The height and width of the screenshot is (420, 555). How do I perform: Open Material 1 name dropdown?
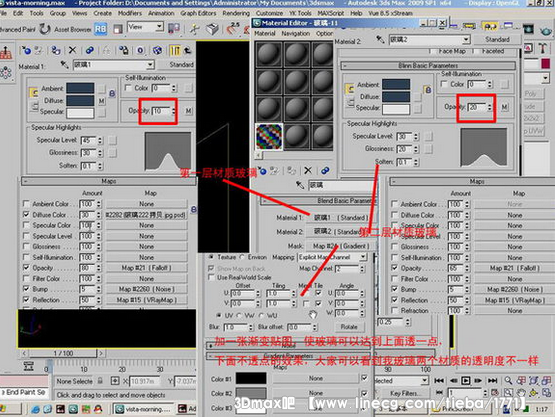click(x=150, y=65)
